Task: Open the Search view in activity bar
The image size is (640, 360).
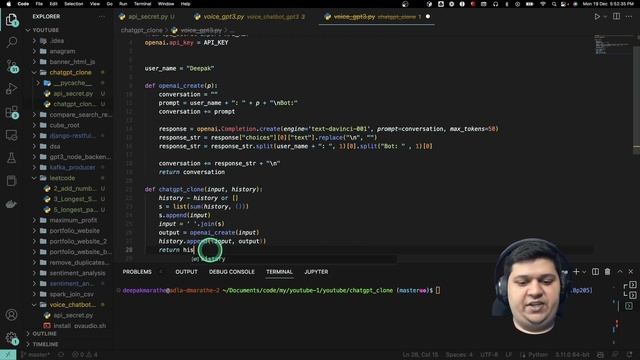Action: tap(11, 42)
